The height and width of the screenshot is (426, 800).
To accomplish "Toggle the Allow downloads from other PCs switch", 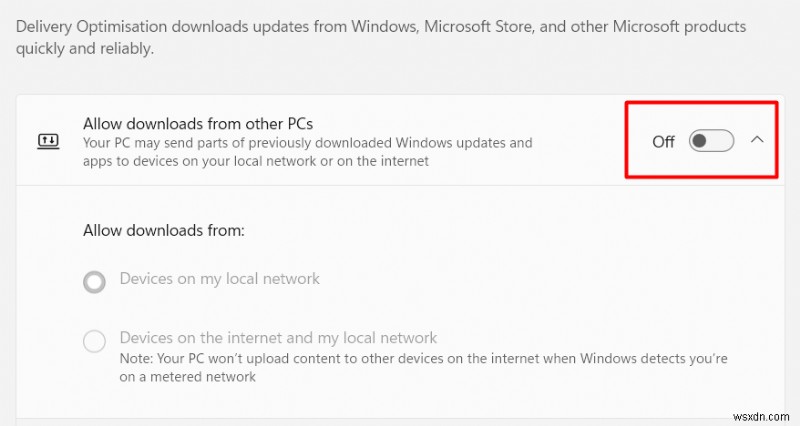I will (711, 141).
